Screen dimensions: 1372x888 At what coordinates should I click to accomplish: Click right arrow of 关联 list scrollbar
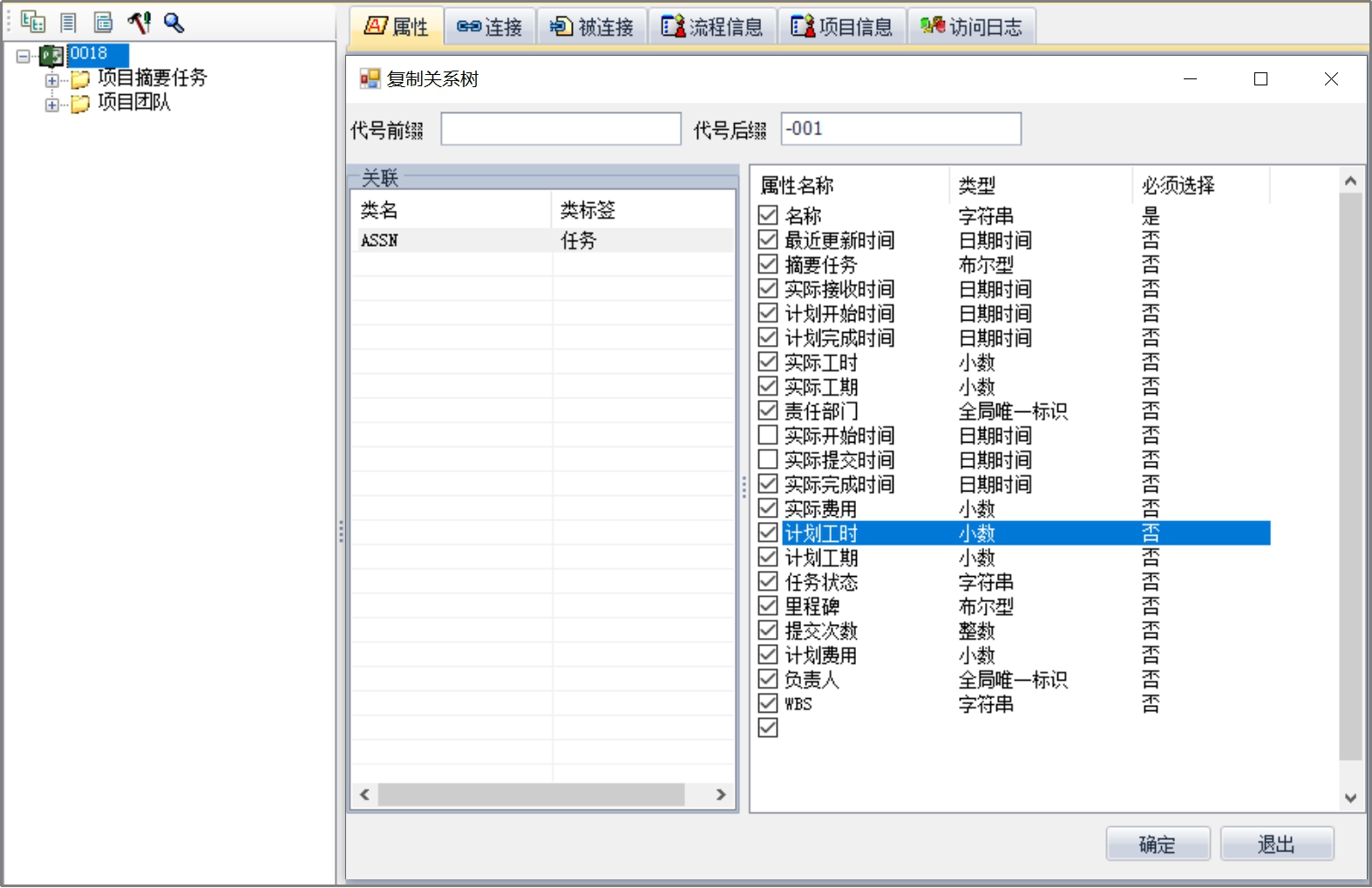[721, 795]
